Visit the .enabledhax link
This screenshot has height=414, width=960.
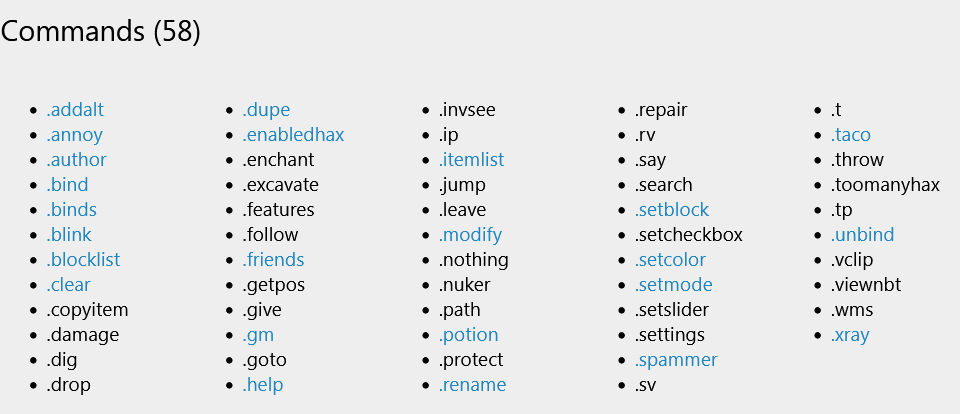tap(293, 135)
